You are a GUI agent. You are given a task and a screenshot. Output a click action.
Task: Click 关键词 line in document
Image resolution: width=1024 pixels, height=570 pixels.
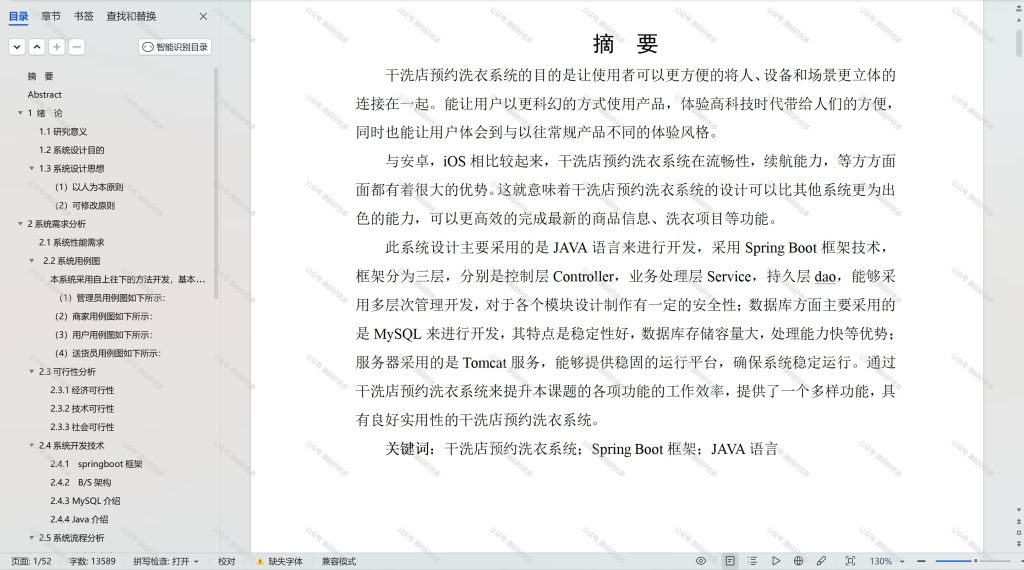[581, 449]
